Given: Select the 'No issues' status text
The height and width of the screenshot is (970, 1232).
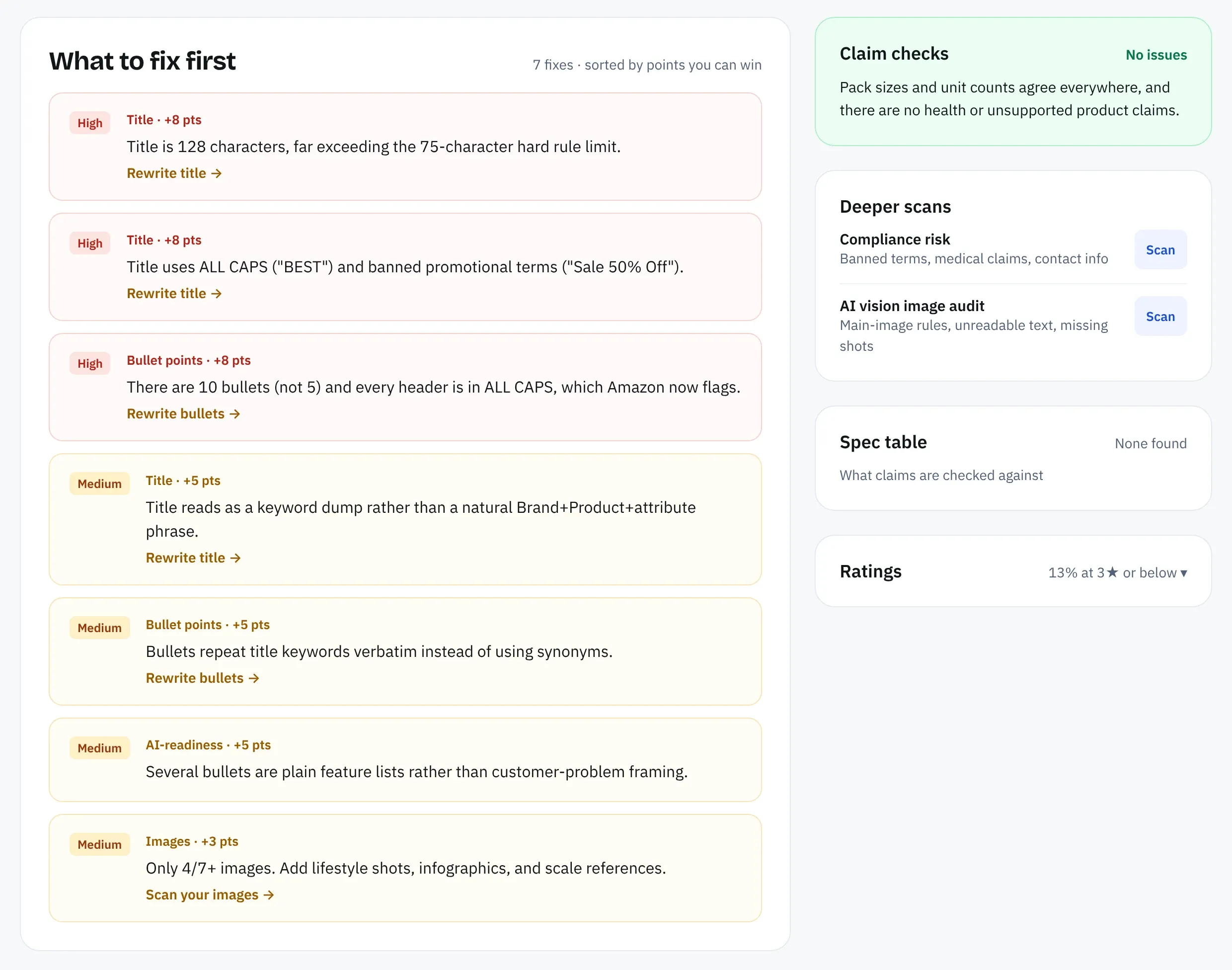Looking at the screenshot, I should click(x=1156, y=55).
